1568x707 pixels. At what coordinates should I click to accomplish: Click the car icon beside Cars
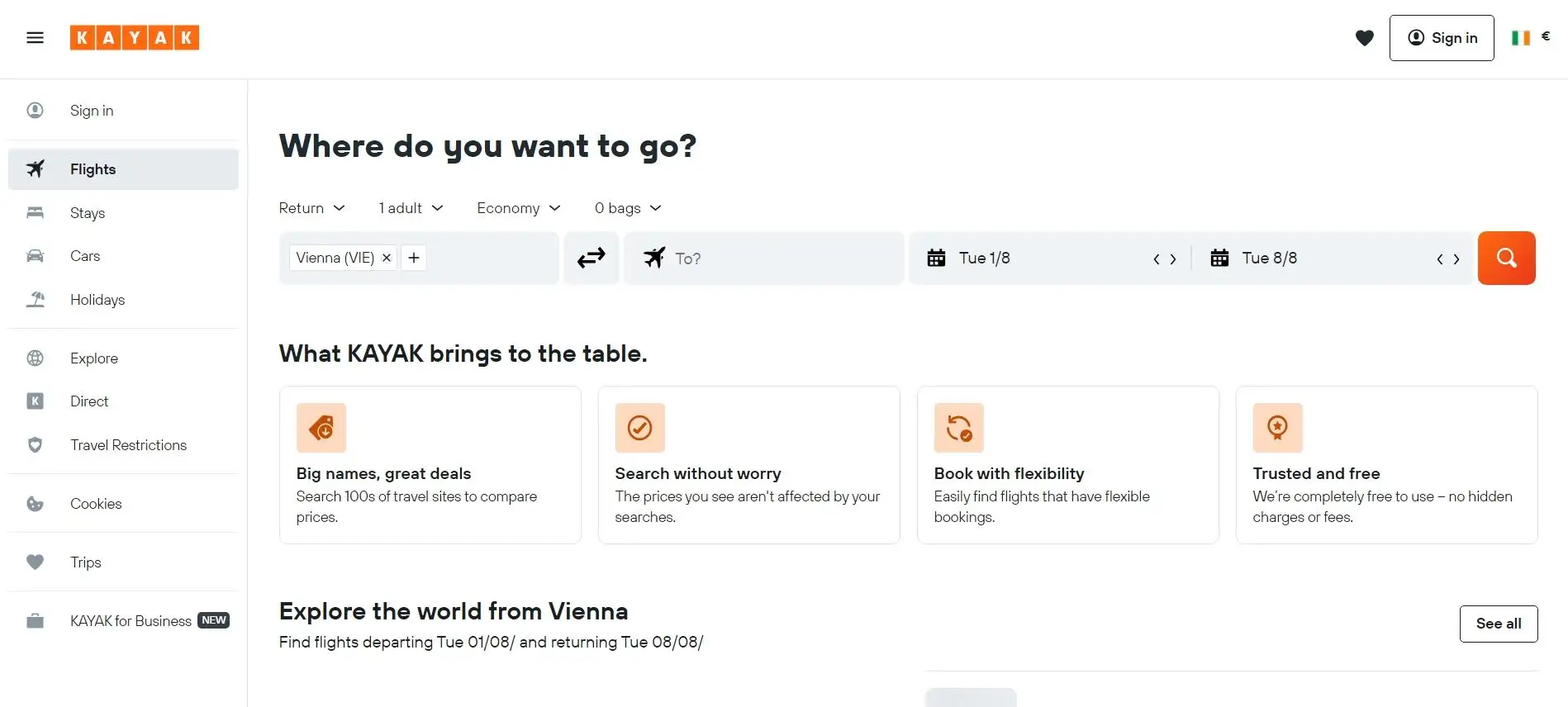(x=35, y=256)
